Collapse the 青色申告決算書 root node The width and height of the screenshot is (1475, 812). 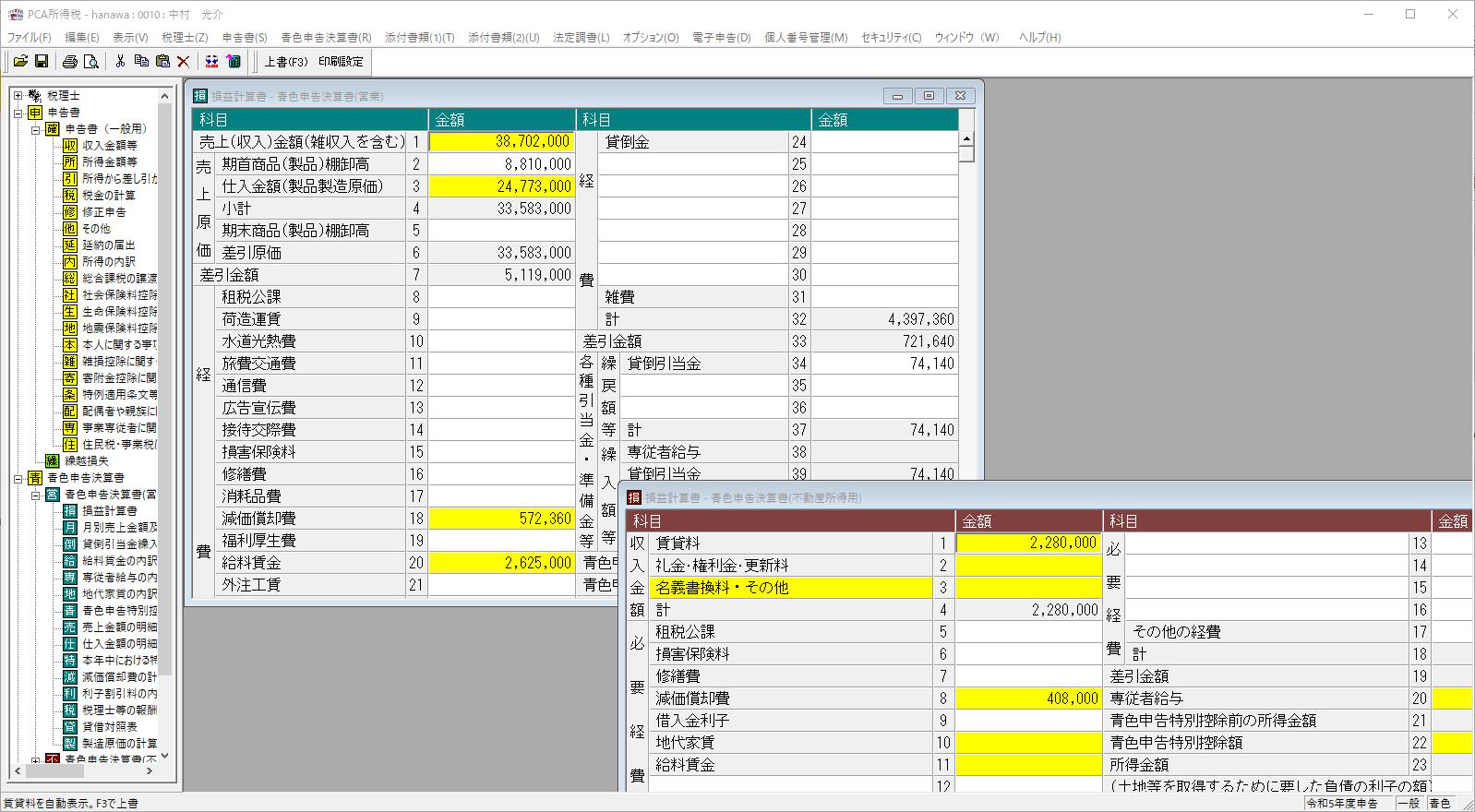[18, 477]
